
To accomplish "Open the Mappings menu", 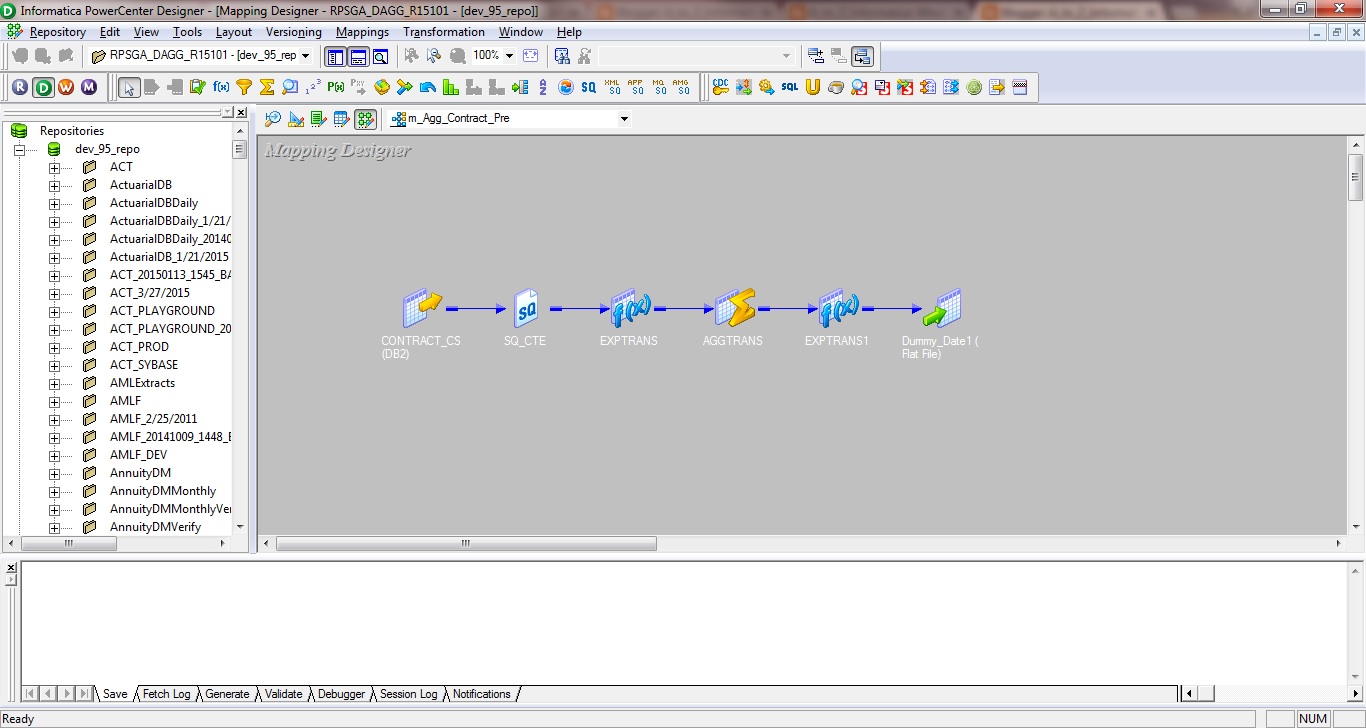I will coord(362,31).
